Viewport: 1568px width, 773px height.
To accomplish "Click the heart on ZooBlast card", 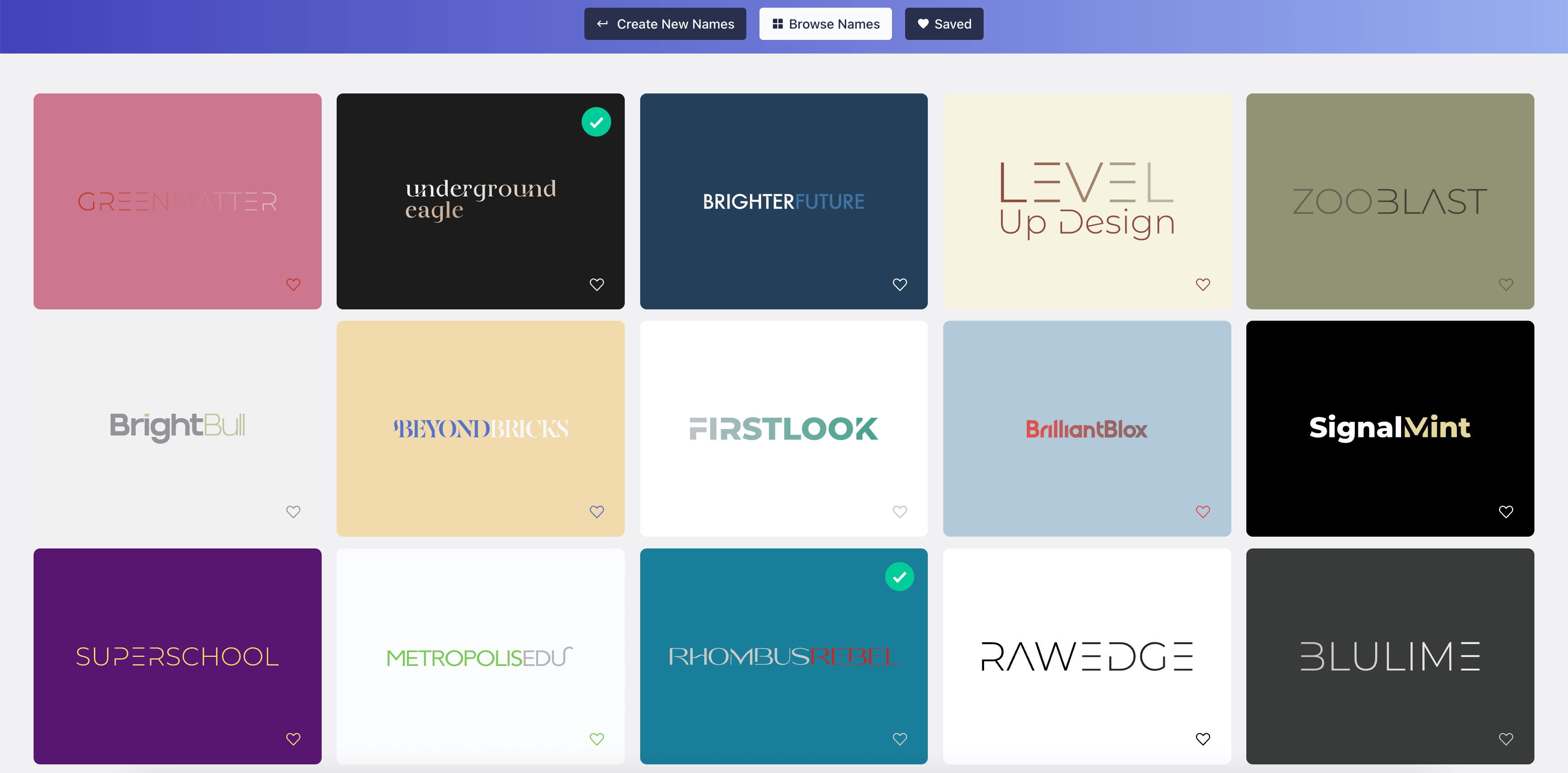I will 1506,284.
